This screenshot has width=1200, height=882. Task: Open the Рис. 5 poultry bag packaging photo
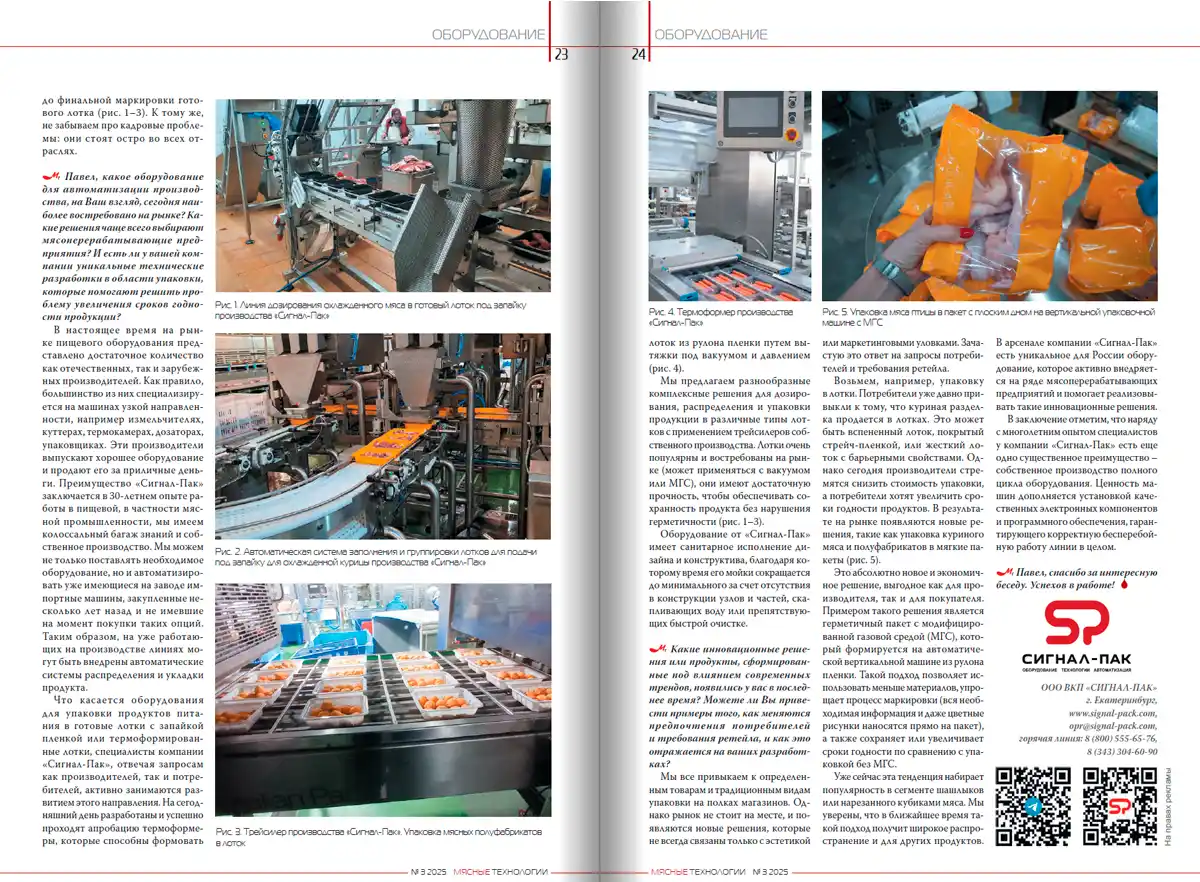990,197
